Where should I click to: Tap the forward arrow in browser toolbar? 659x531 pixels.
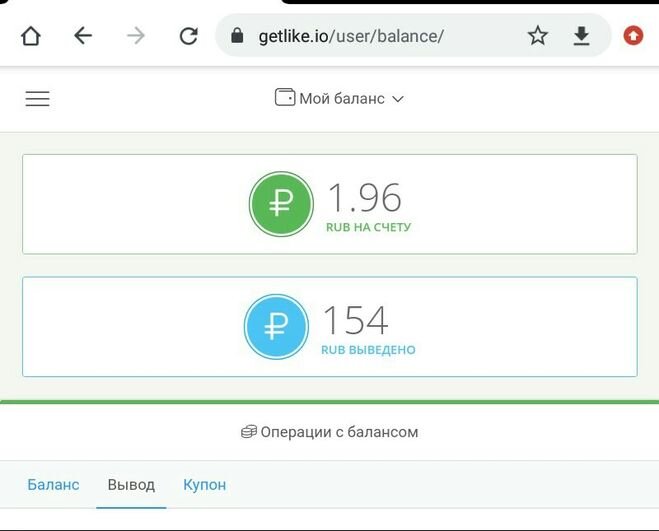tap(136, 36)
